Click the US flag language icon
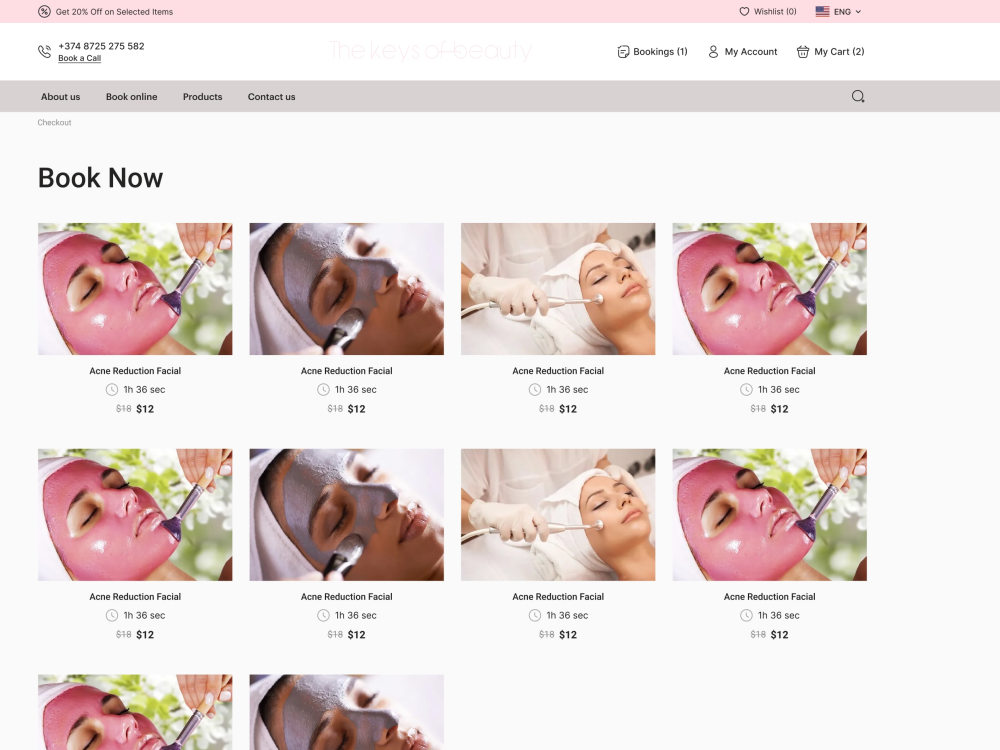 point(822,11)
